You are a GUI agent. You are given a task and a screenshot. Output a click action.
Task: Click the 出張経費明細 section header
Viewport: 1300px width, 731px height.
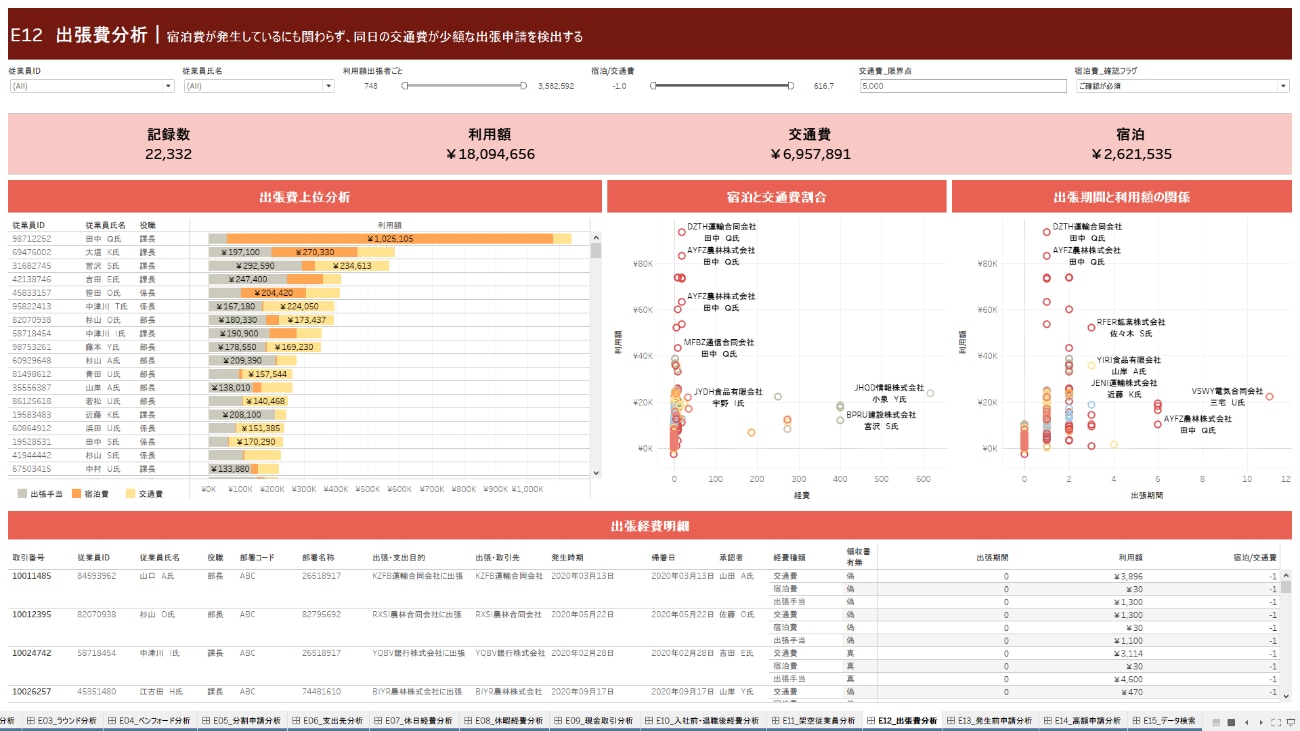coord(649,526)
